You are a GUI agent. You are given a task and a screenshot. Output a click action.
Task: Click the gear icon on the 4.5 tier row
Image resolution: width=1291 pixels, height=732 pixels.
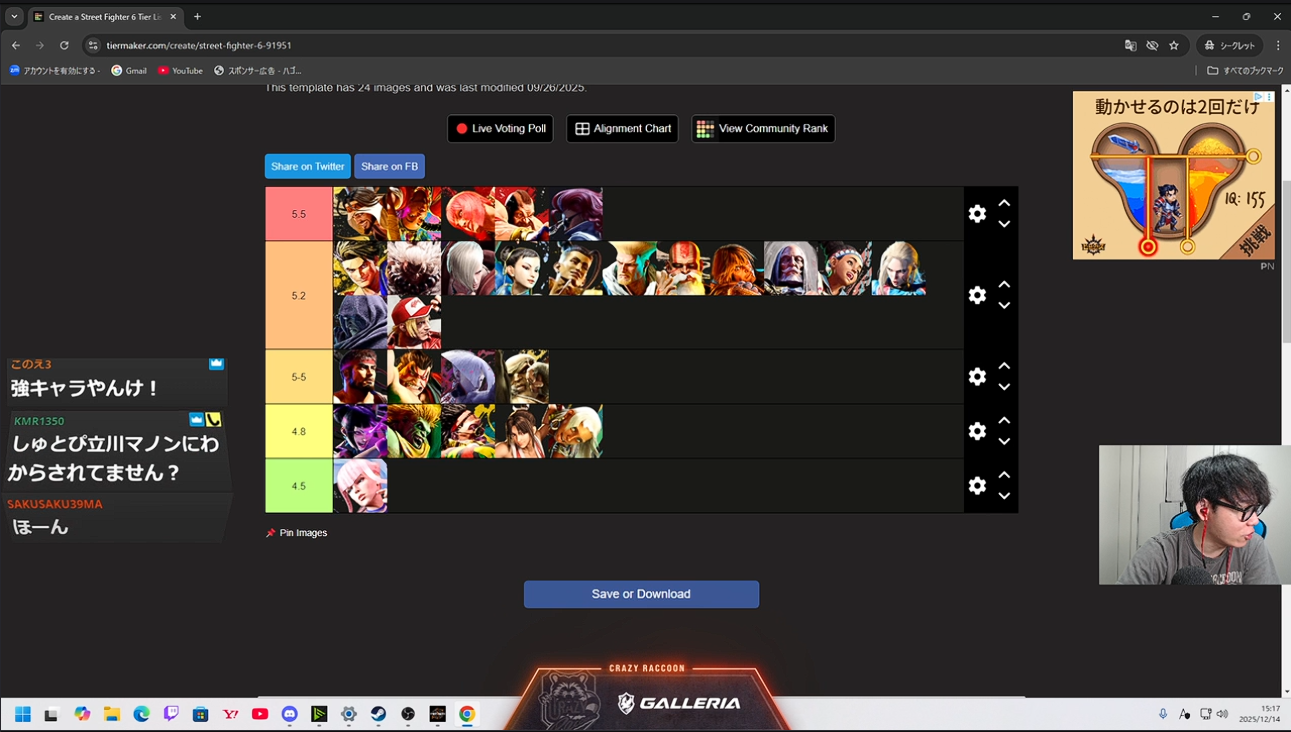977,486
